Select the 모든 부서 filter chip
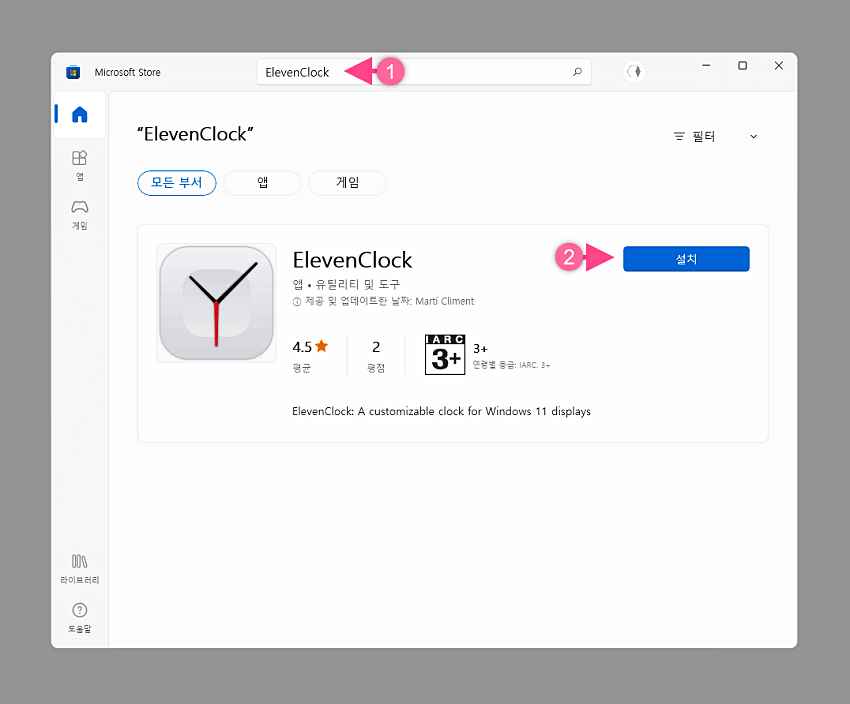The width and height of the screenshot is (850, 704). 176,183
